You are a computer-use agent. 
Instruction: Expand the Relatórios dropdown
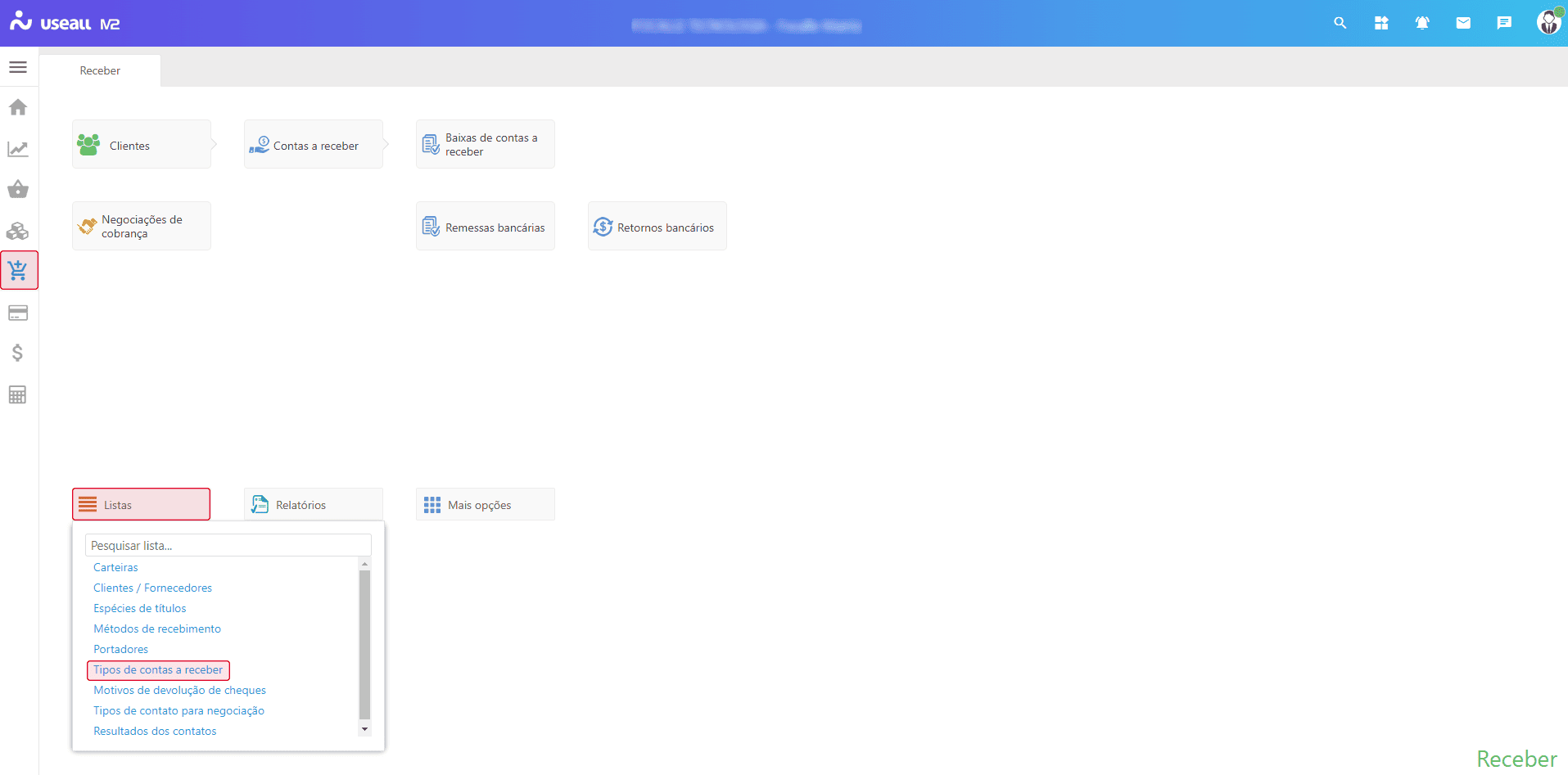pos(313,505)
